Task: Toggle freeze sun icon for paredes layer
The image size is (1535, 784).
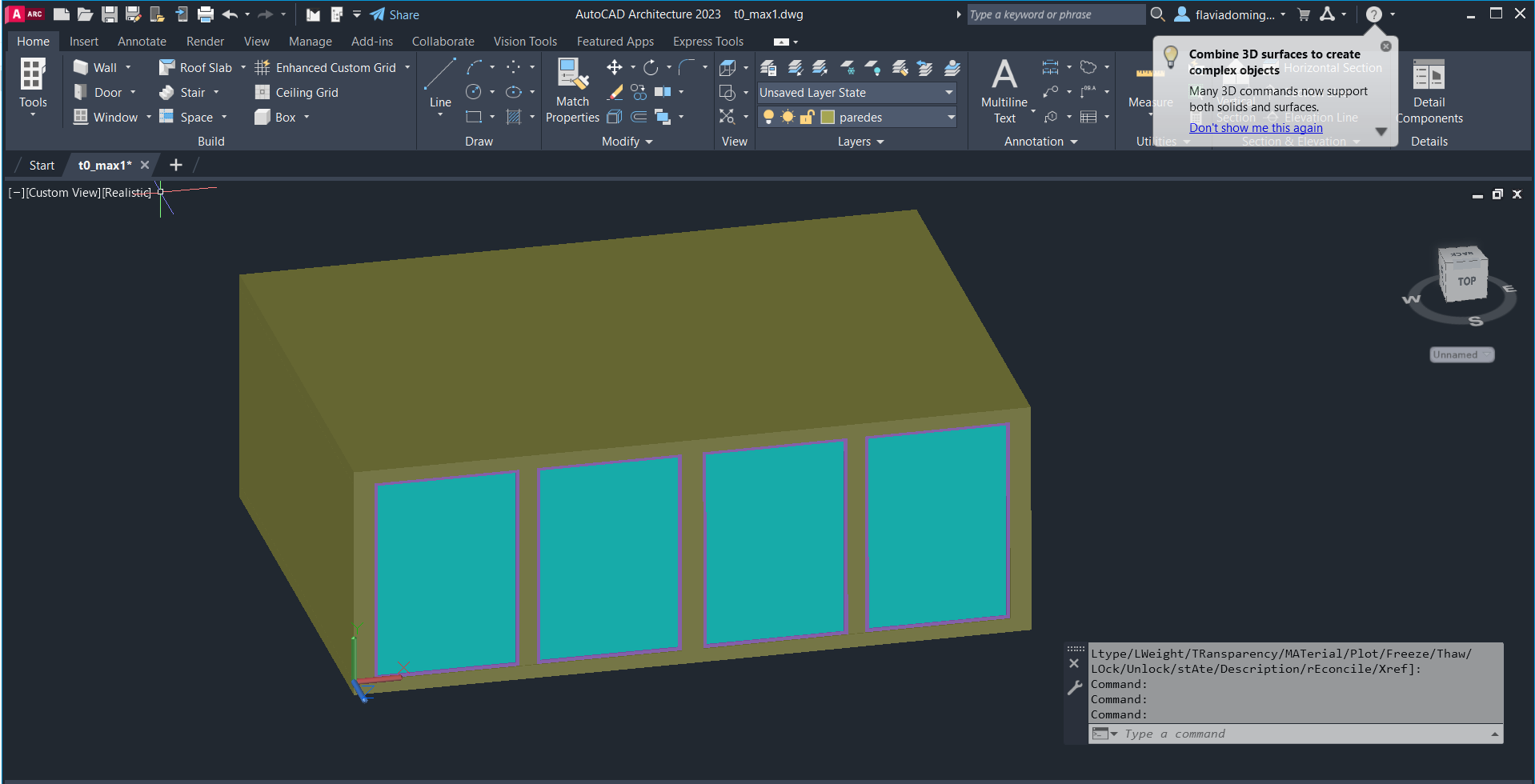Action: pyautogui.click(x=788, y=118)
